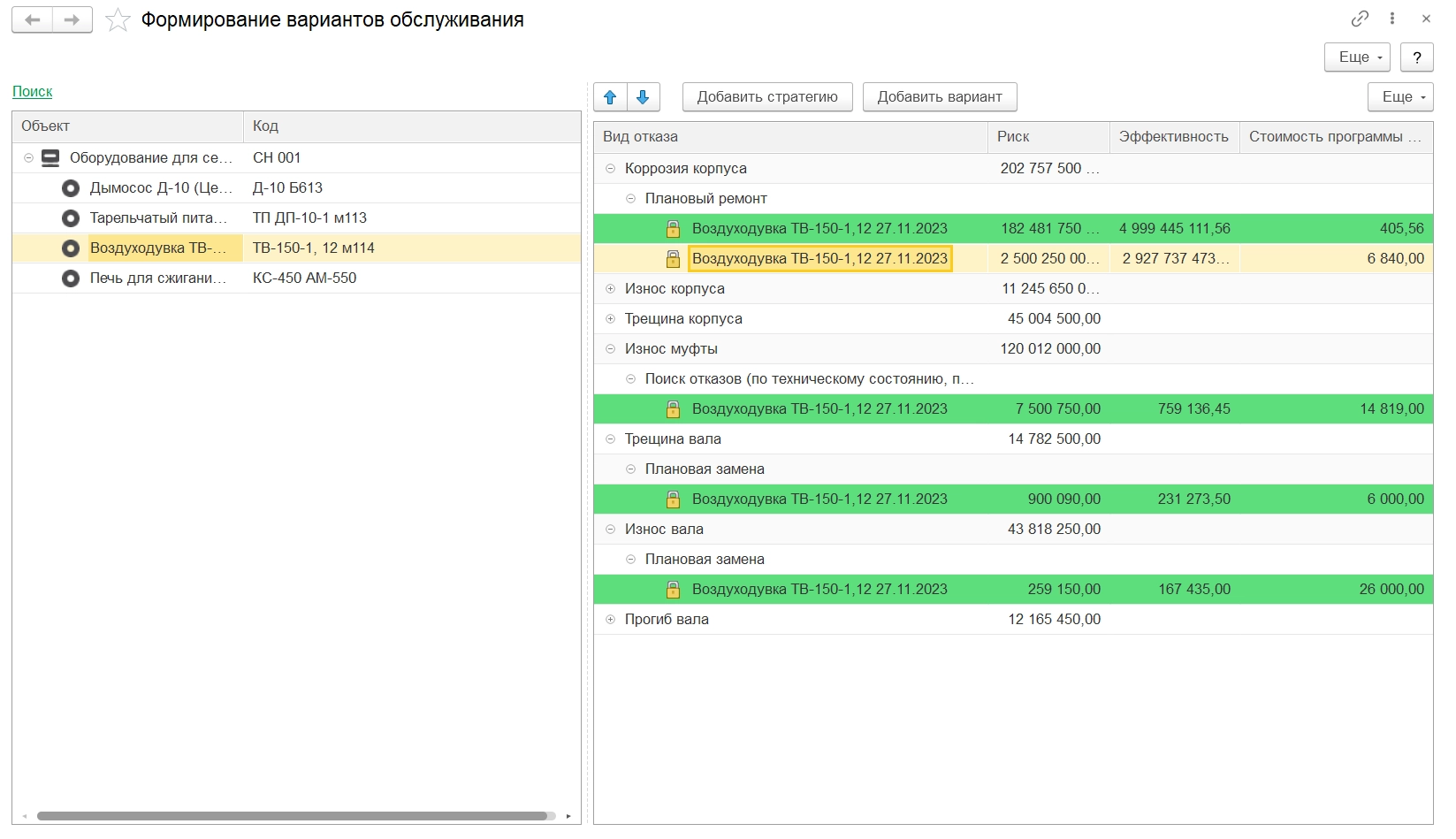Select Дымосос Д-10 in object tree
This screenshot has width=1456, height=839.
click(x=160, y=188)
